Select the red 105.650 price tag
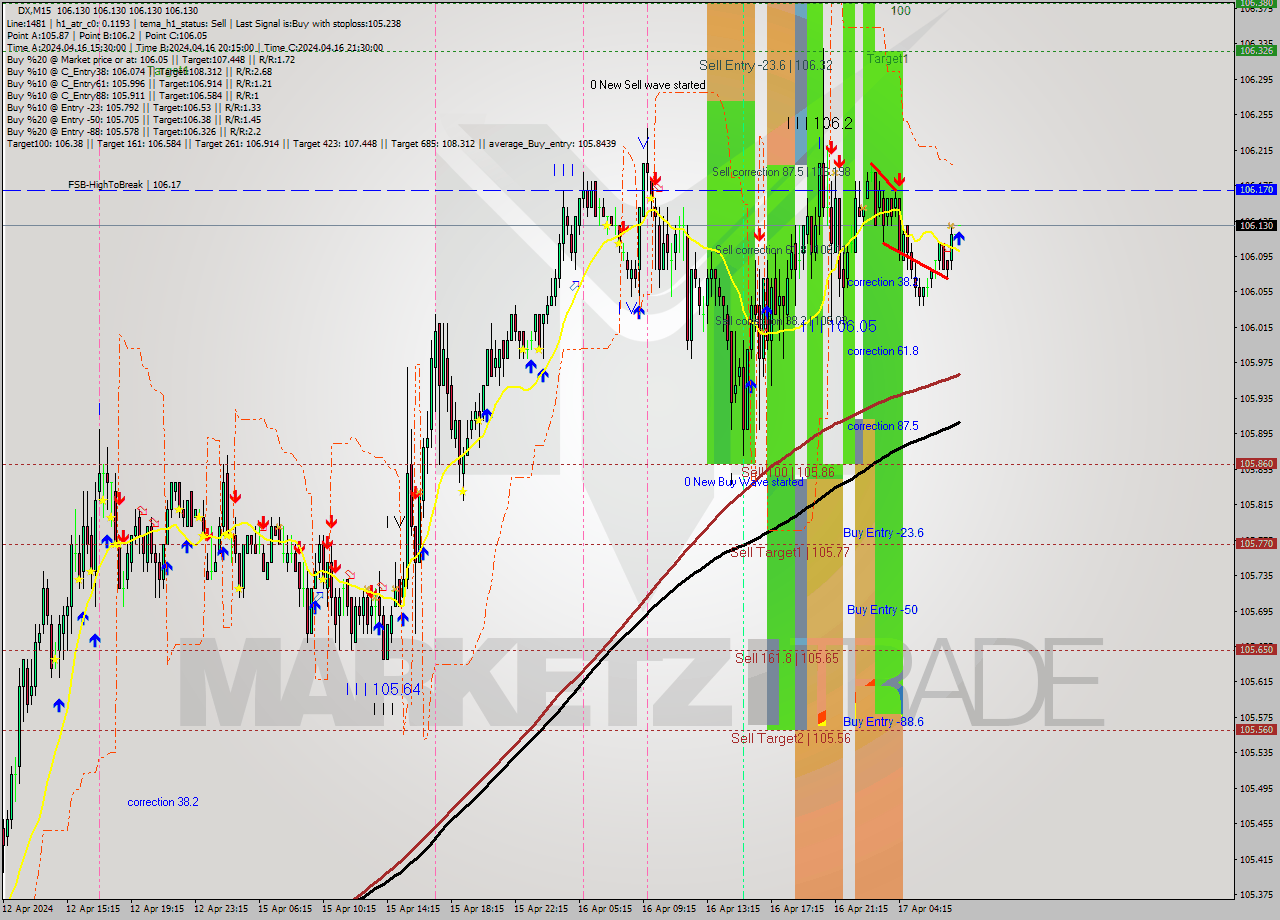Image resolution: width=1280 pixels, height=920 pixels. point(1256,650)
